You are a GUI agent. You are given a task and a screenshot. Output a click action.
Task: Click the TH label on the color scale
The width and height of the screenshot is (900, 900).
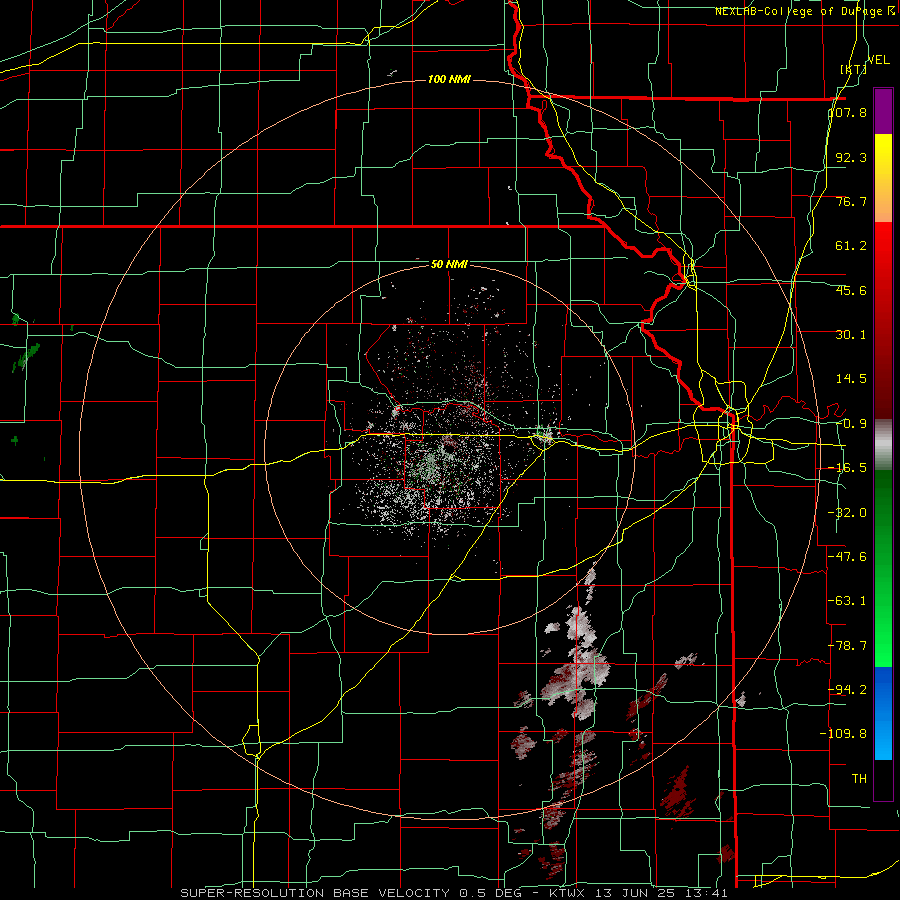(859, 779)
